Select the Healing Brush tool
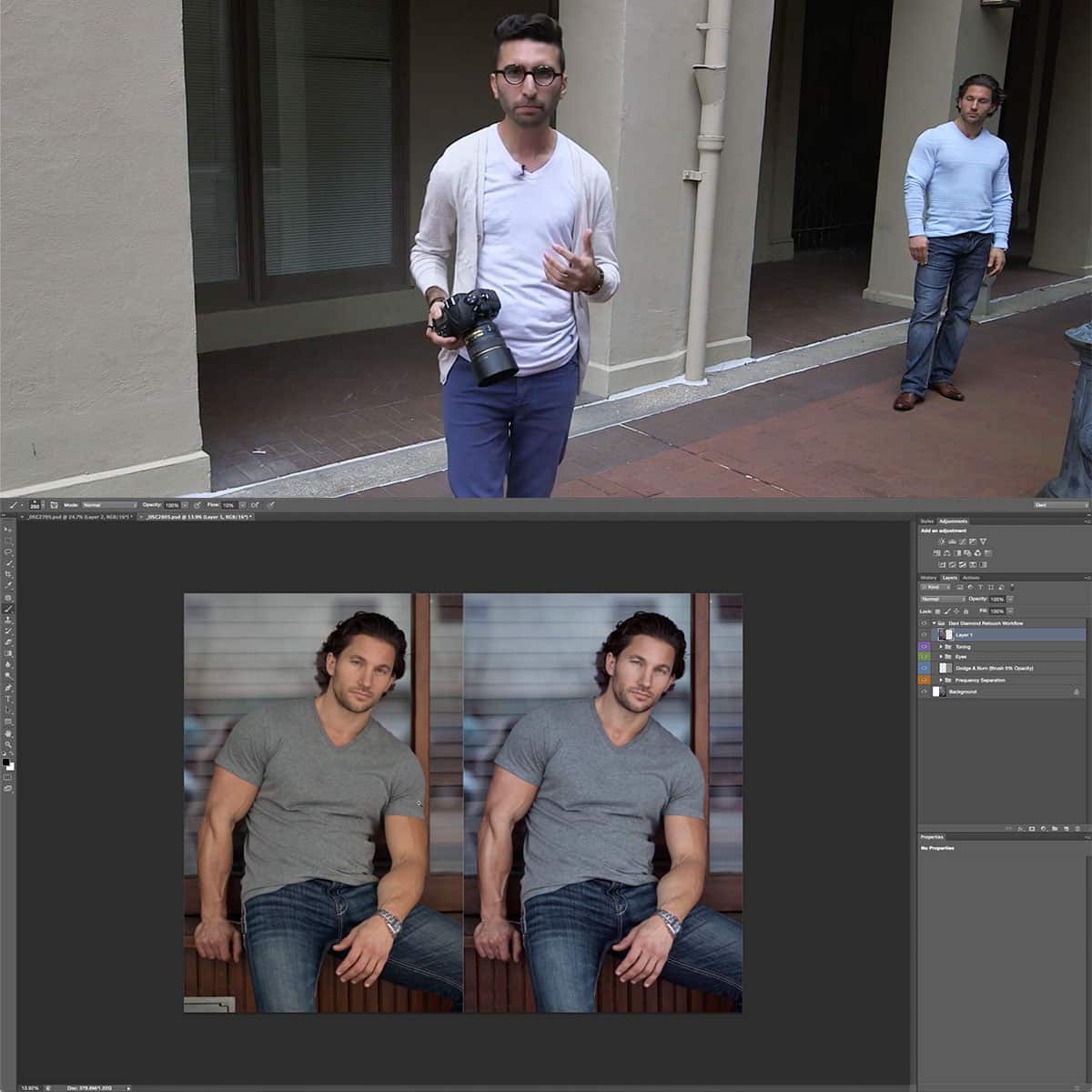The image size is (1092, 1092). click(x=7, y=598)
